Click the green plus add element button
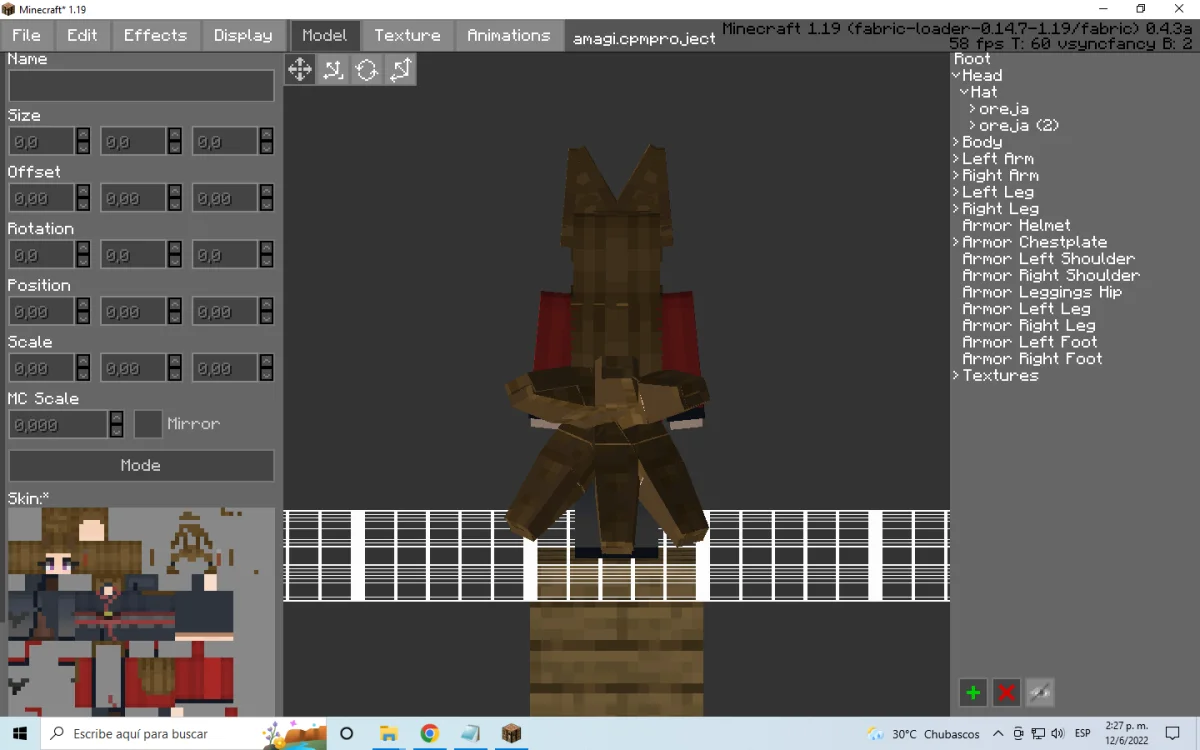Image resolution: width=1200 pixels, height=750 pixels. coord(973,692)
